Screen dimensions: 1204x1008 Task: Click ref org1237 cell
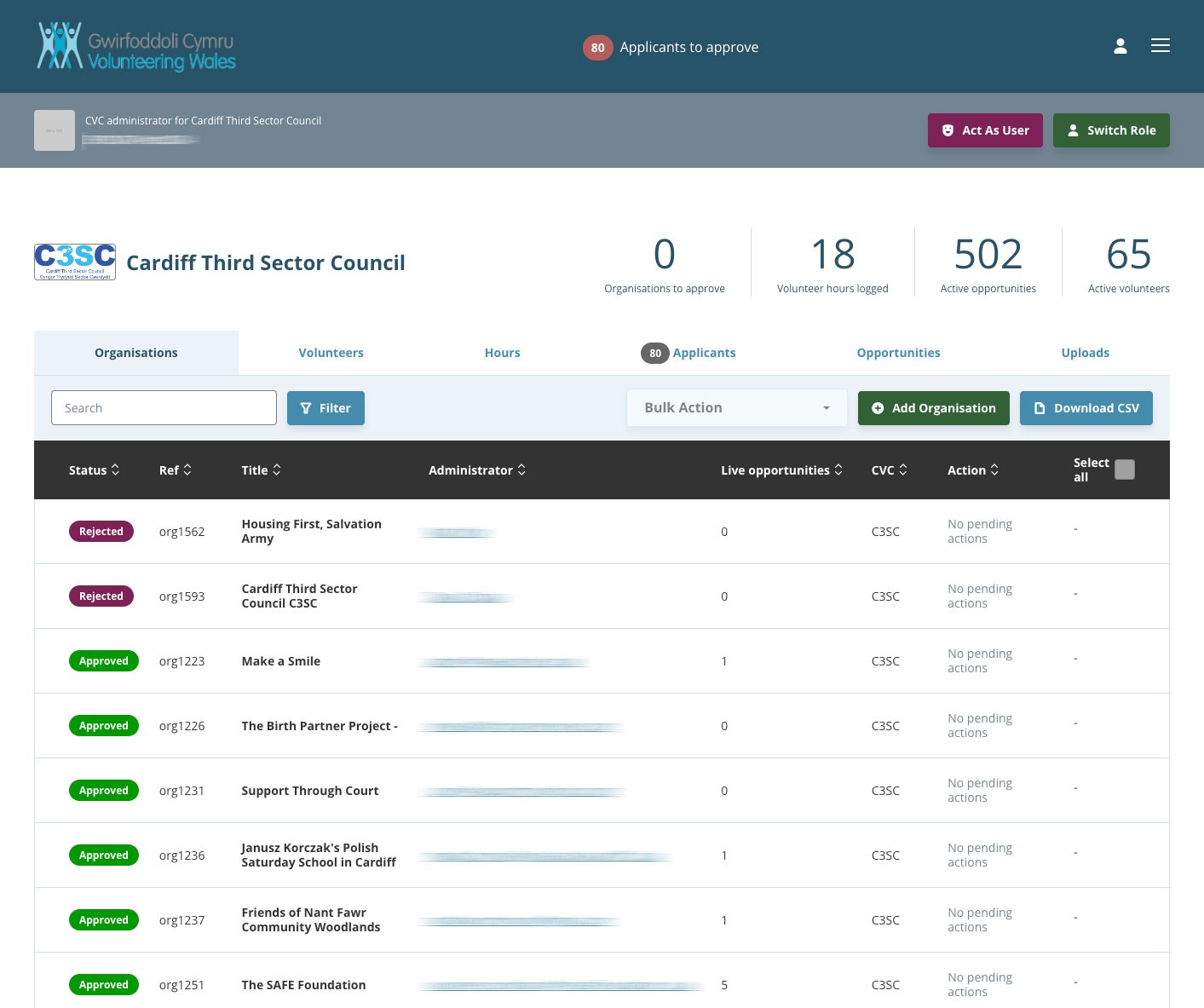pyautogui.click(x=181, y=920)
